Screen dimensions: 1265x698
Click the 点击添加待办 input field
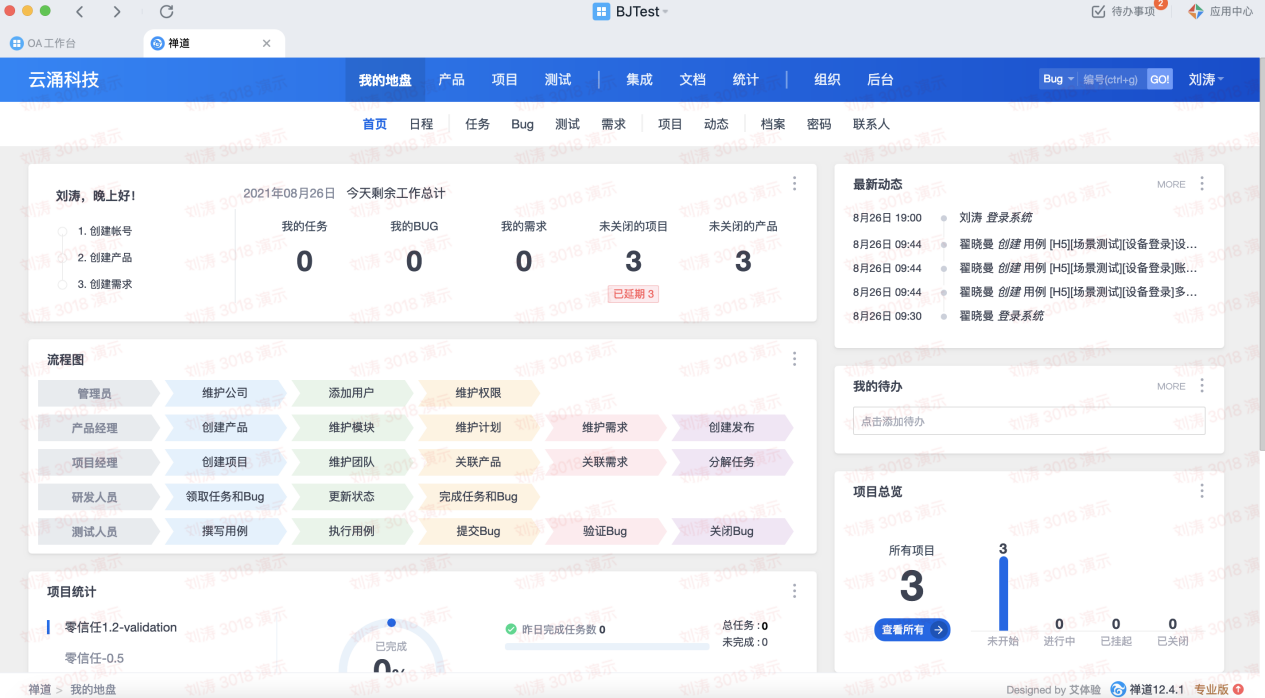pos(1028,421)
